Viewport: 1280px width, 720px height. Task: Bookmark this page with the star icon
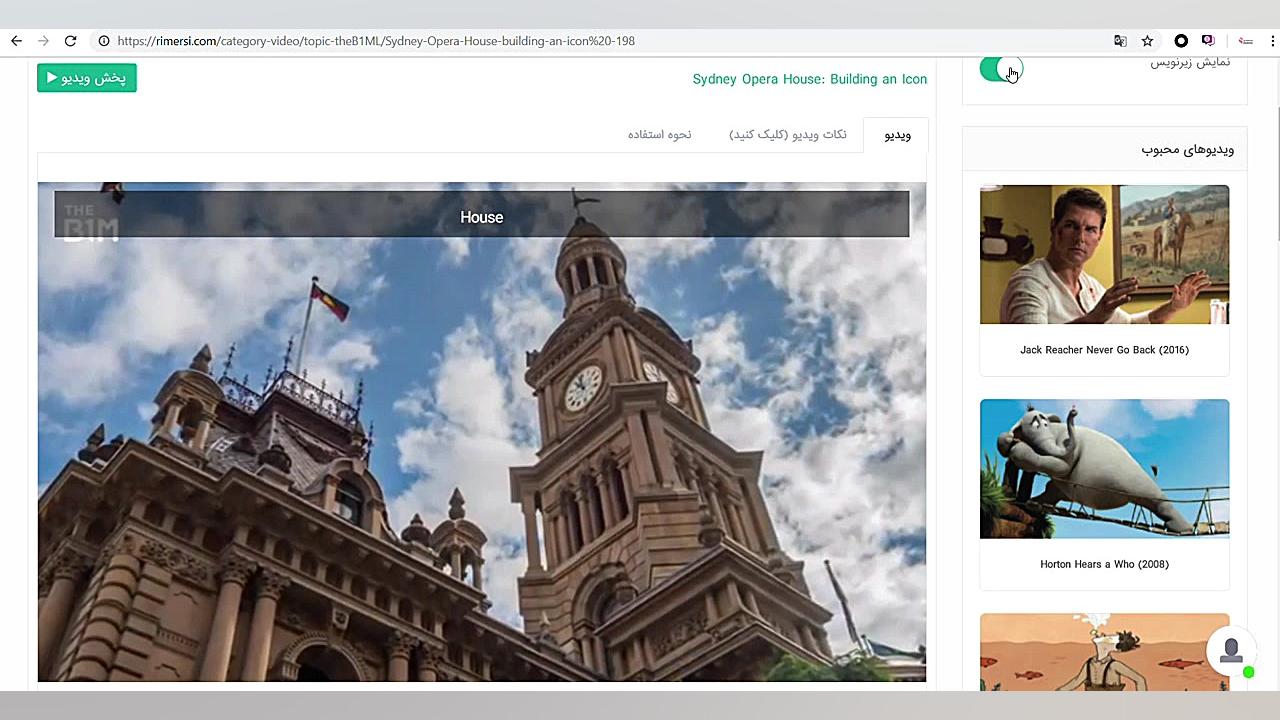[x=1148, y=41]
